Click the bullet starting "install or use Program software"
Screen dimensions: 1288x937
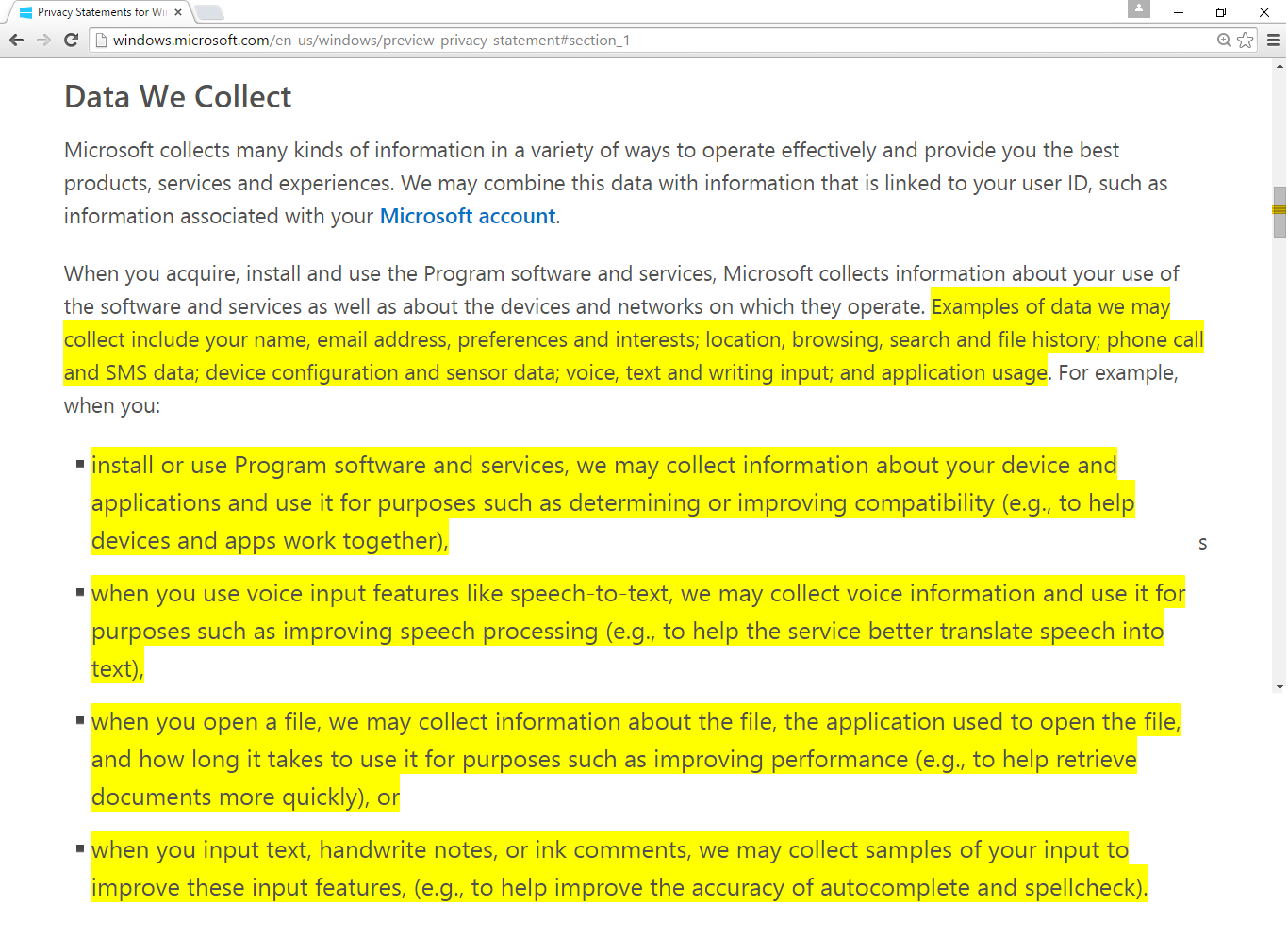(x=613, y=502)
